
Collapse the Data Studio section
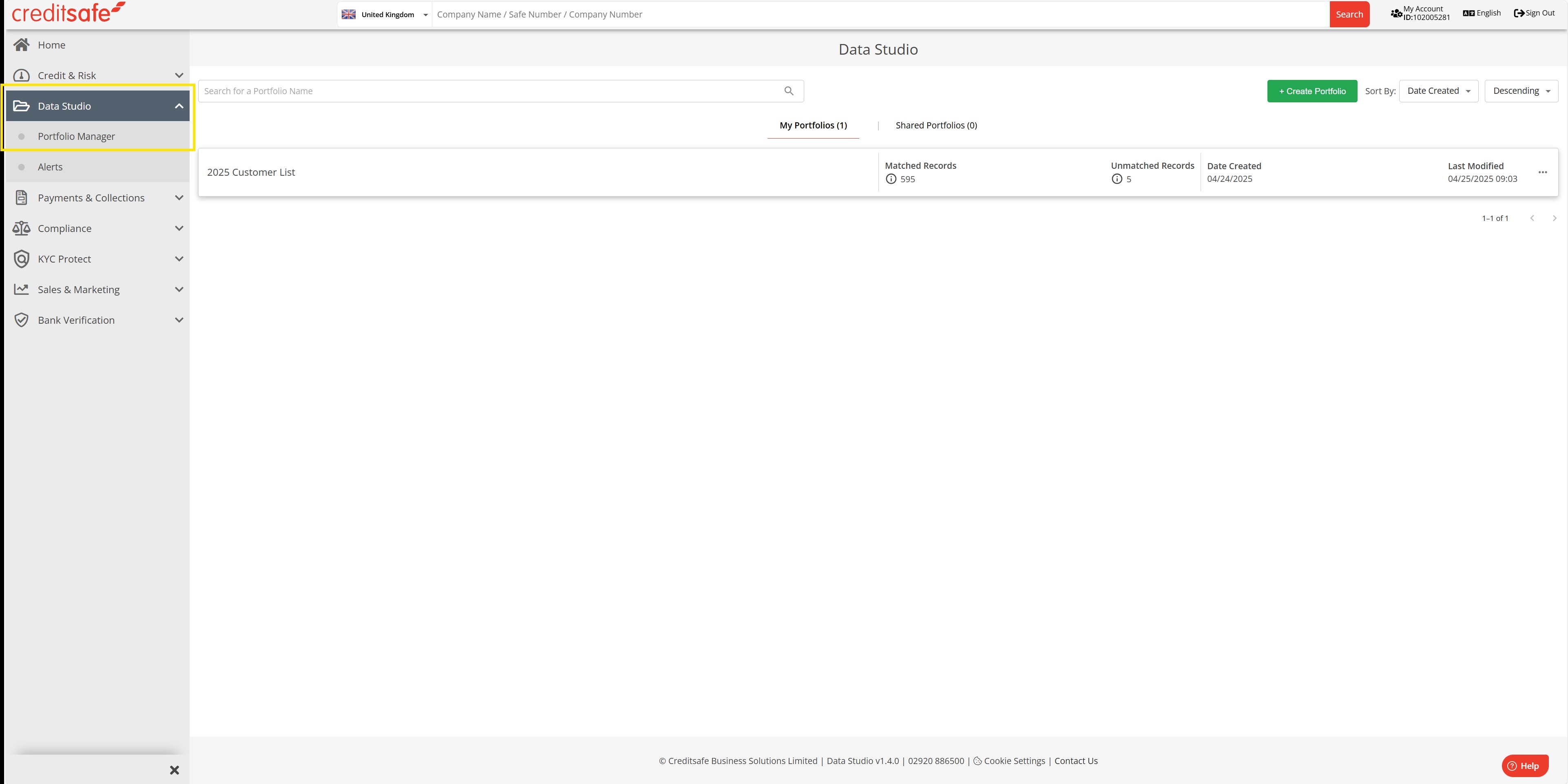tap(179, 106)
